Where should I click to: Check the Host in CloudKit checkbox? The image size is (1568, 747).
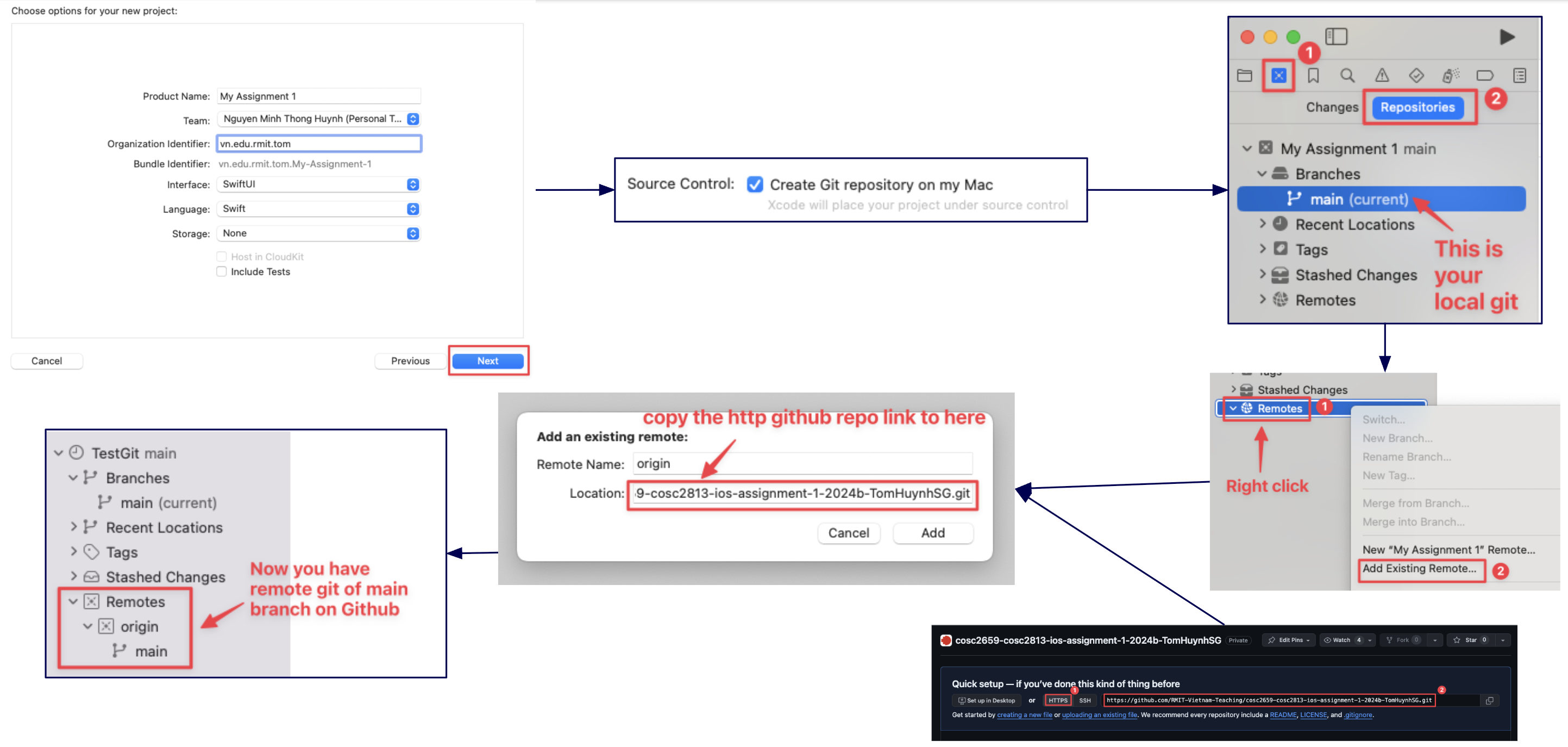[222, 256]
